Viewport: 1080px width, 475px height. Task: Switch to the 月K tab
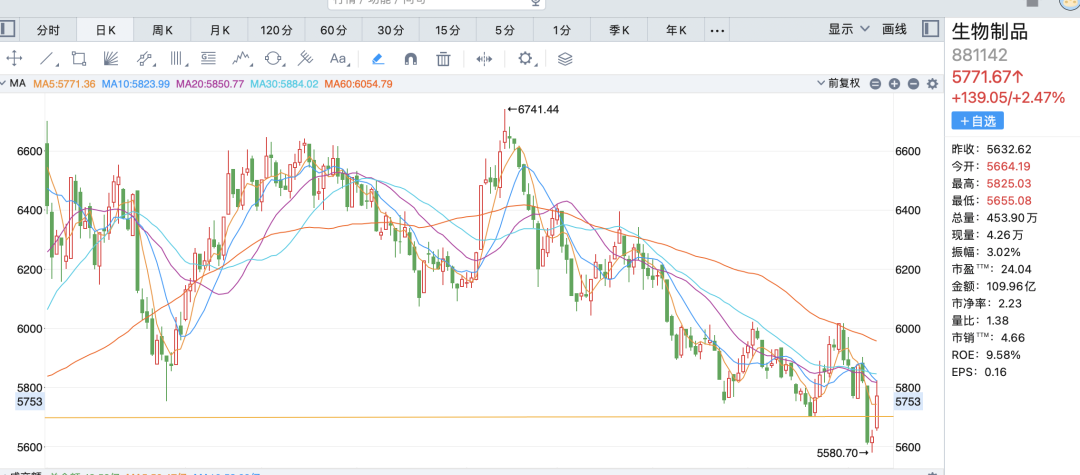pos(220,30)
